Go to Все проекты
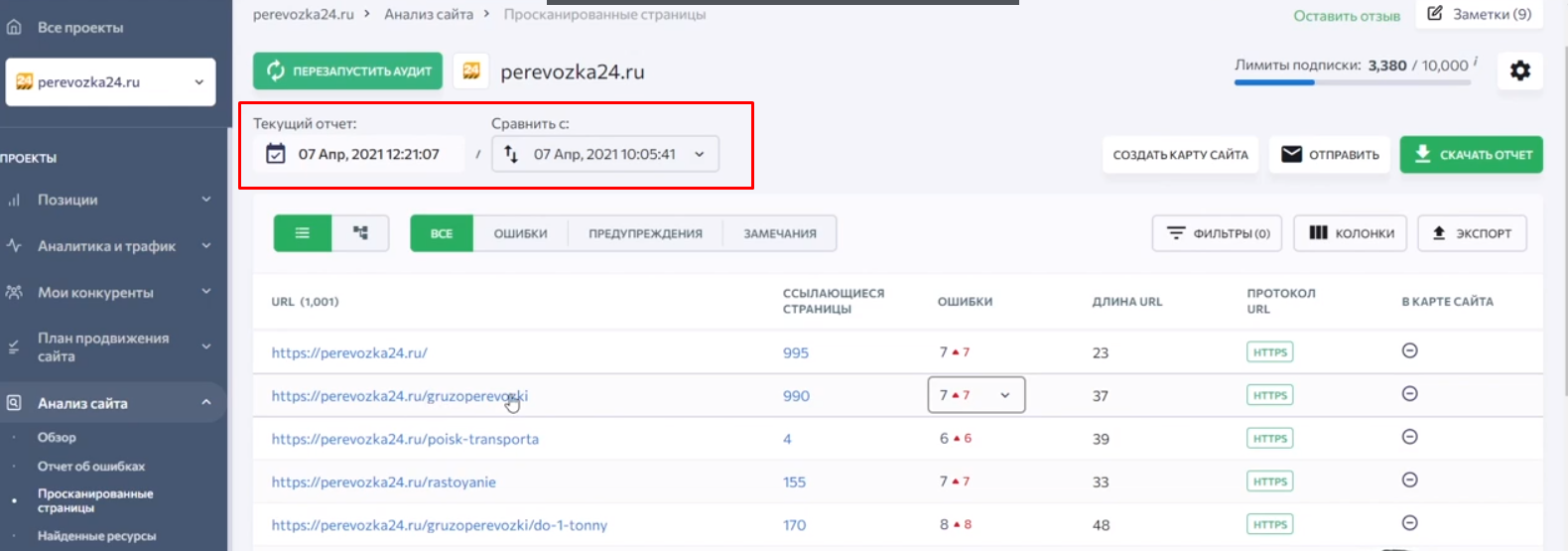This screenshot has width=1568, height=551. [x=80, y=28]
